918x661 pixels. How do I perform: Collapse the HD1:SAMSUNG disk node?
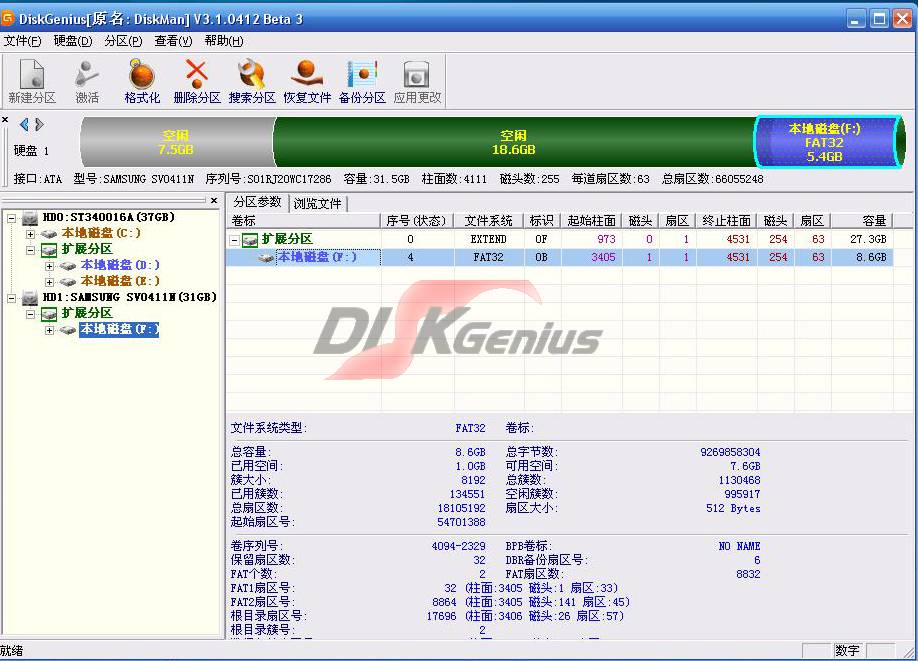11,299
